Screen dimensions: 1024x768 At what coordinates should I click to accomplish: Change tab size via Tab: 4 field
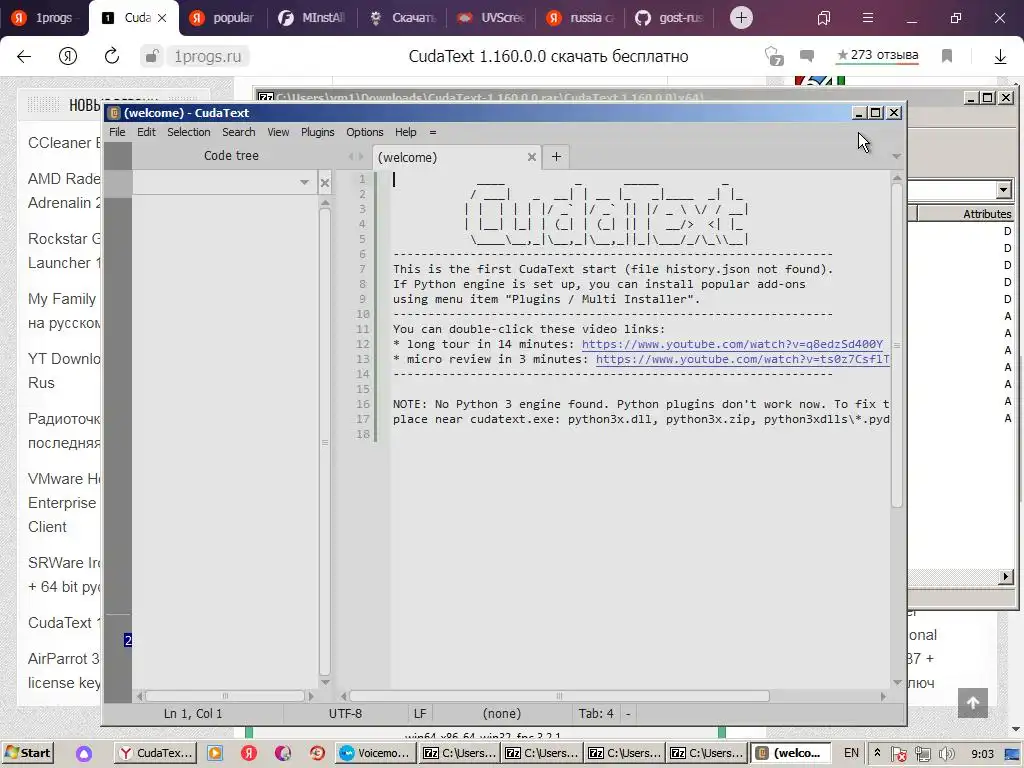[x=596, y=714]
